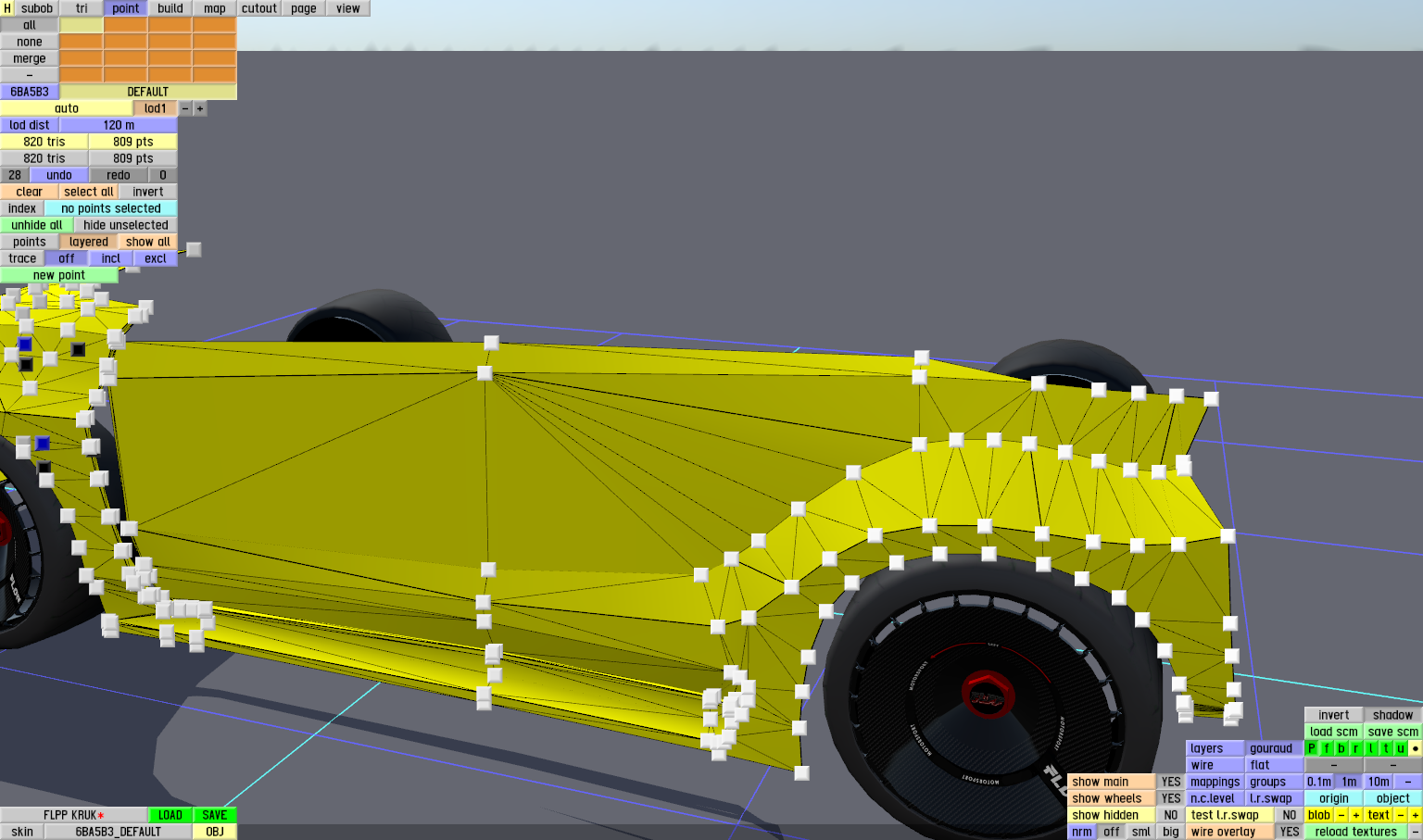Click the black dot button after u
The width and height of the screenshot is (1423, 840).
pos(1416,748)
